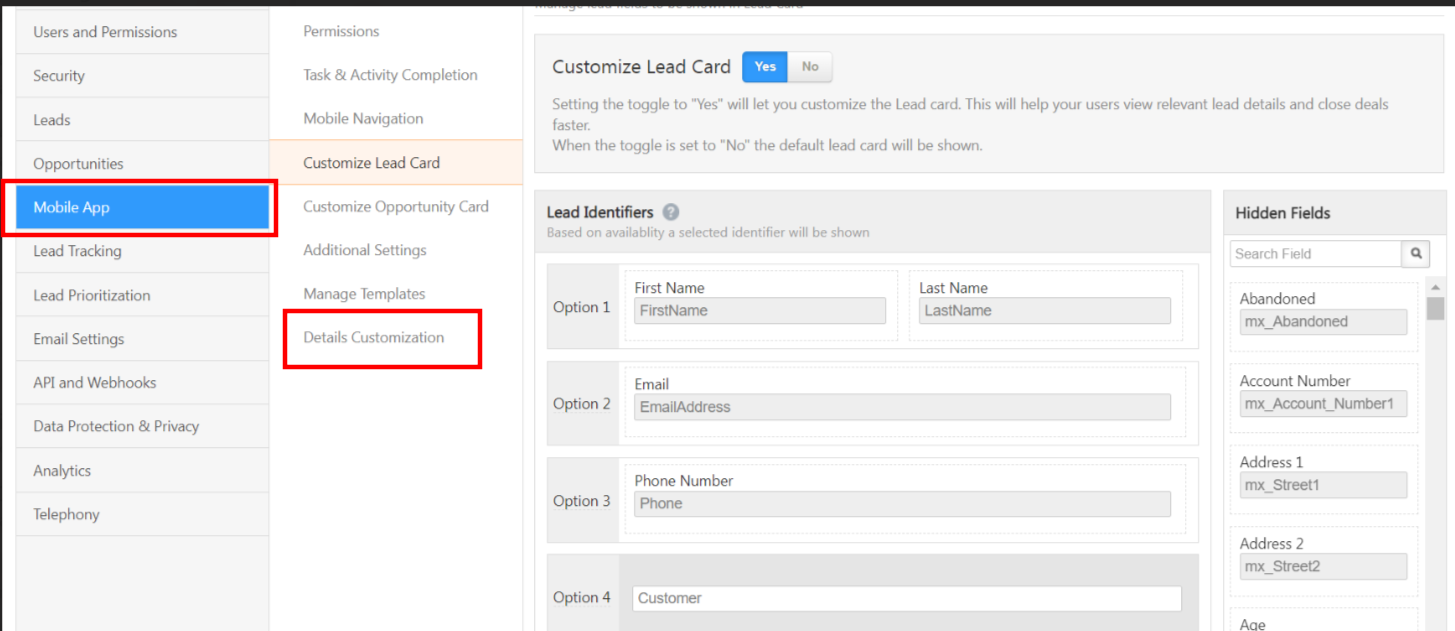1455x631 pixels.
Task: Open the Details Customization submenu item
Action: 374,337
